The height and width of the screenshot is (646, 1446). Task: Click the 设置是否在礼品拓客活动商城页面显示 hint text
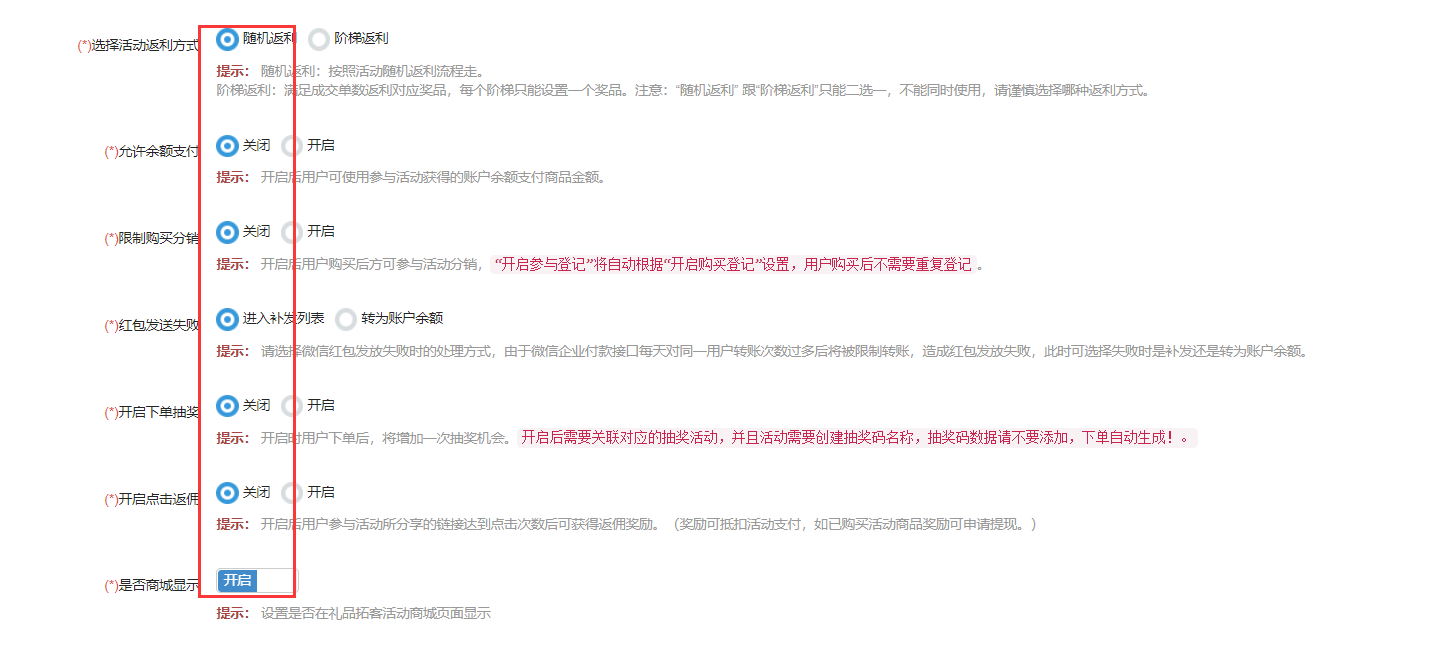point(375,613)
